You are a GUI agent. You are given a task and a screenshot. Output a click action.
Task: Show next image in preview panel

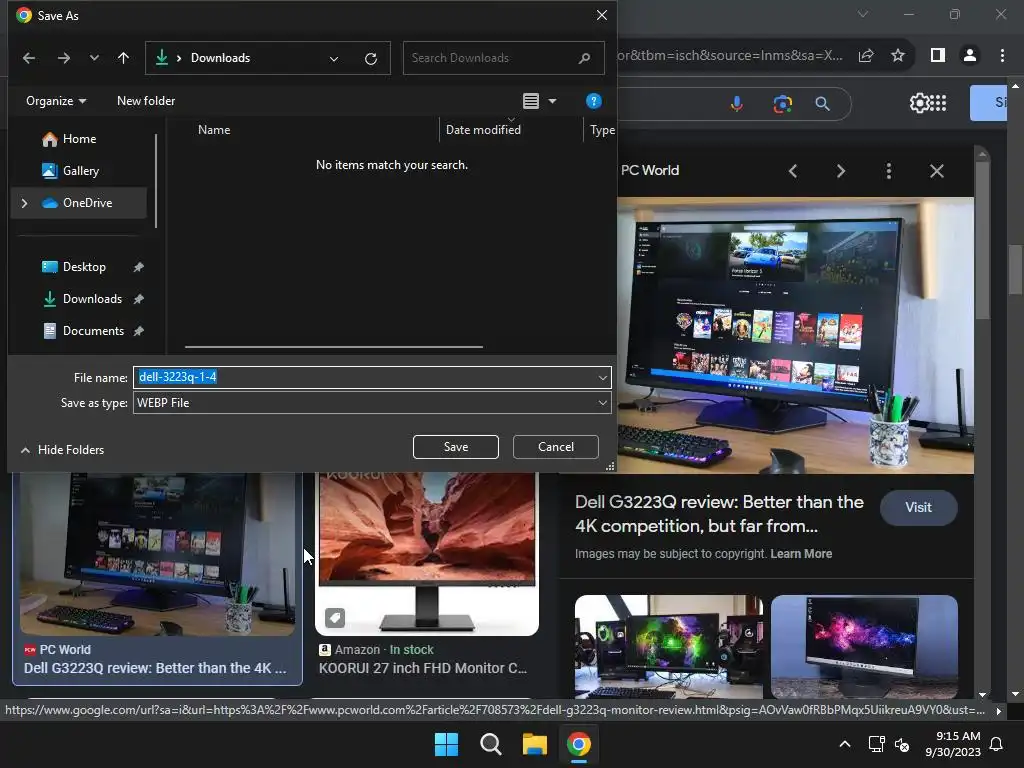(x=840, y=171)
